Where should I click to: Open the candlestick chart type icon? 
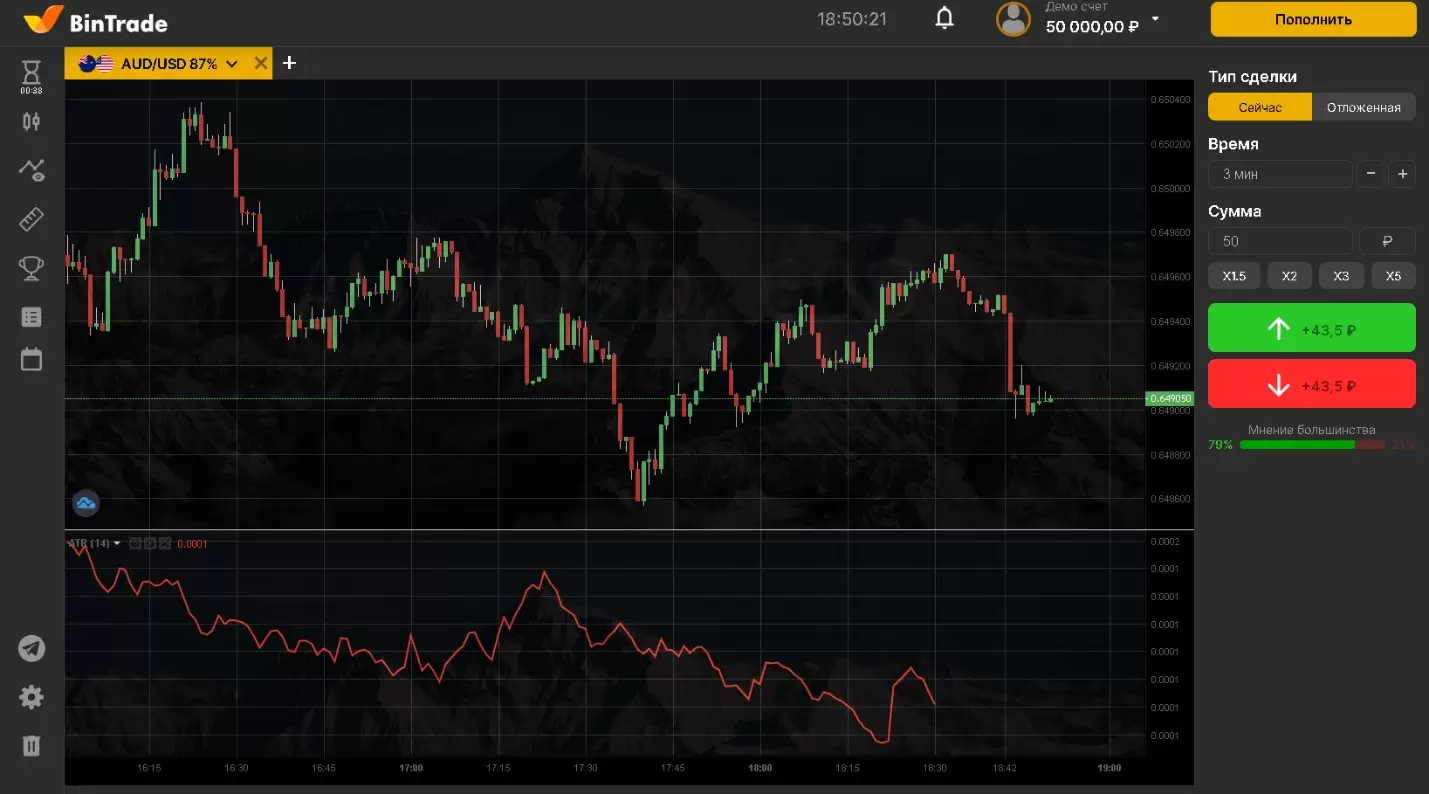[x=31, y=121]
